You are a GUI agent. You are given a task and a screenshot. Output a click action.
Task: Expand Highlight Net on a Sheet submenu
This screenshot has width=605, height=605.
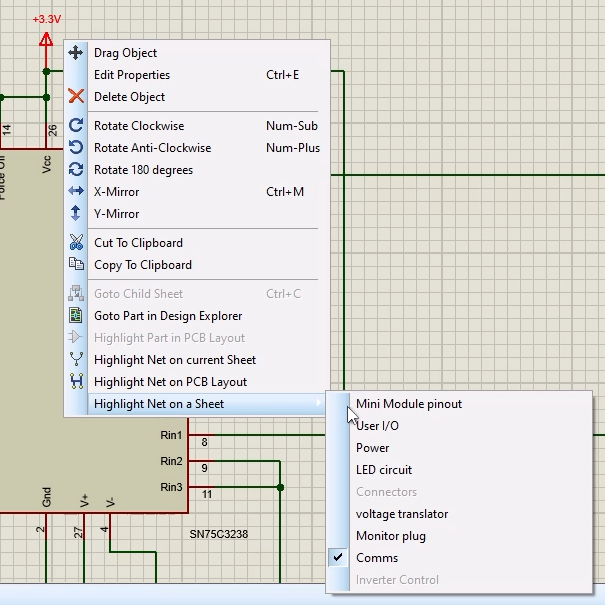pyautogui.click(x=208, y=404)
